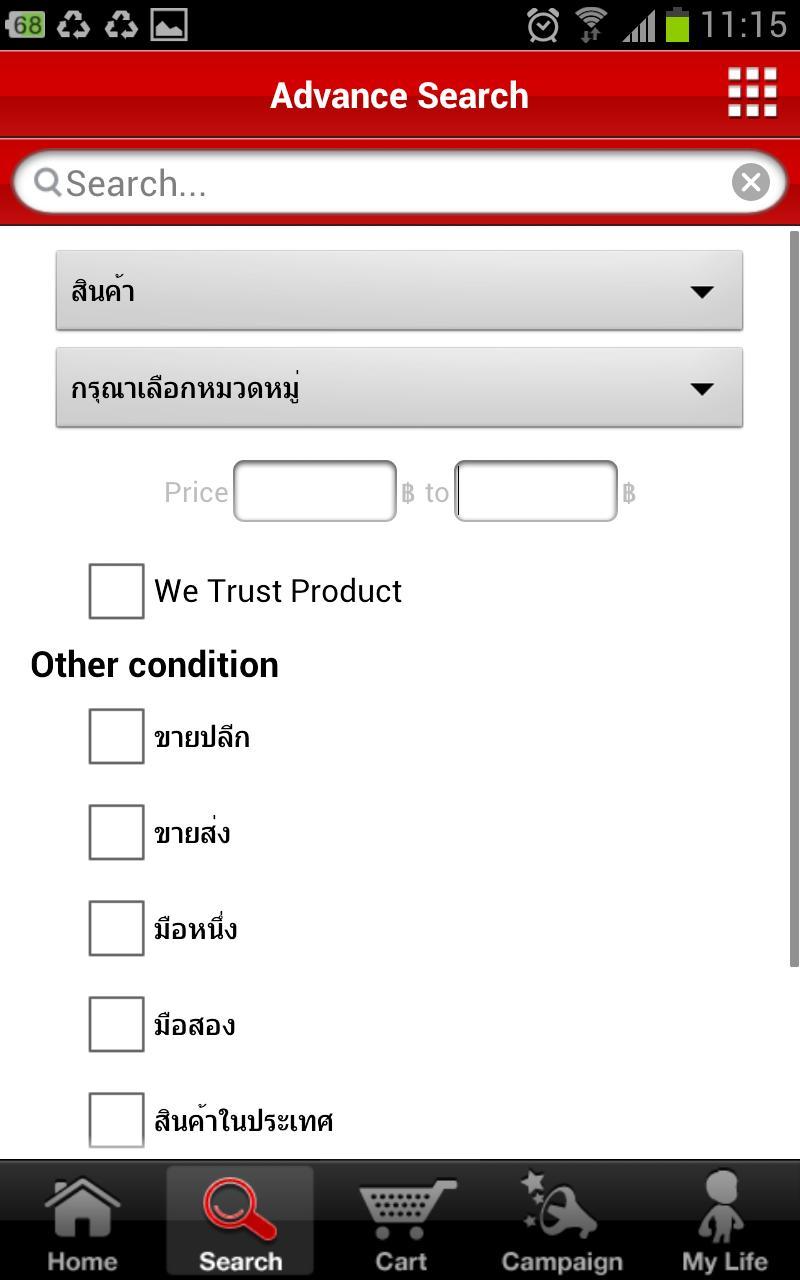Check the ขายปลีก option
Image resolution: width=800 pixels, height=1280 pixels.
pos(116,737)
